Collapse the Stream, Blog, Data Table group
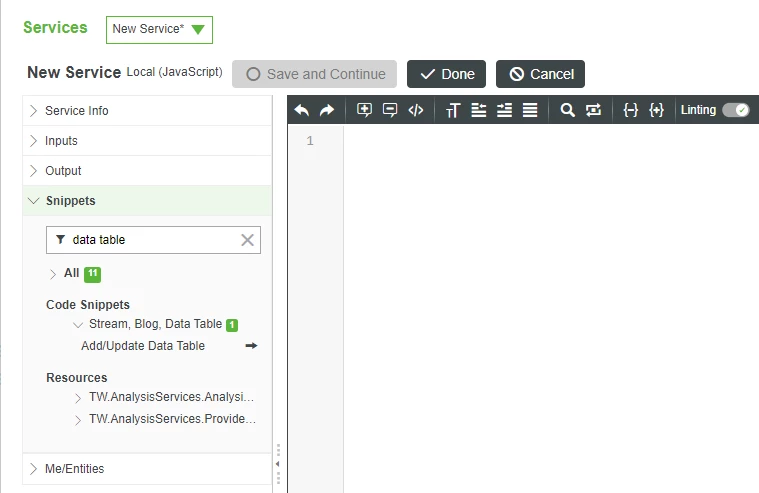 (x=77, y=324)
